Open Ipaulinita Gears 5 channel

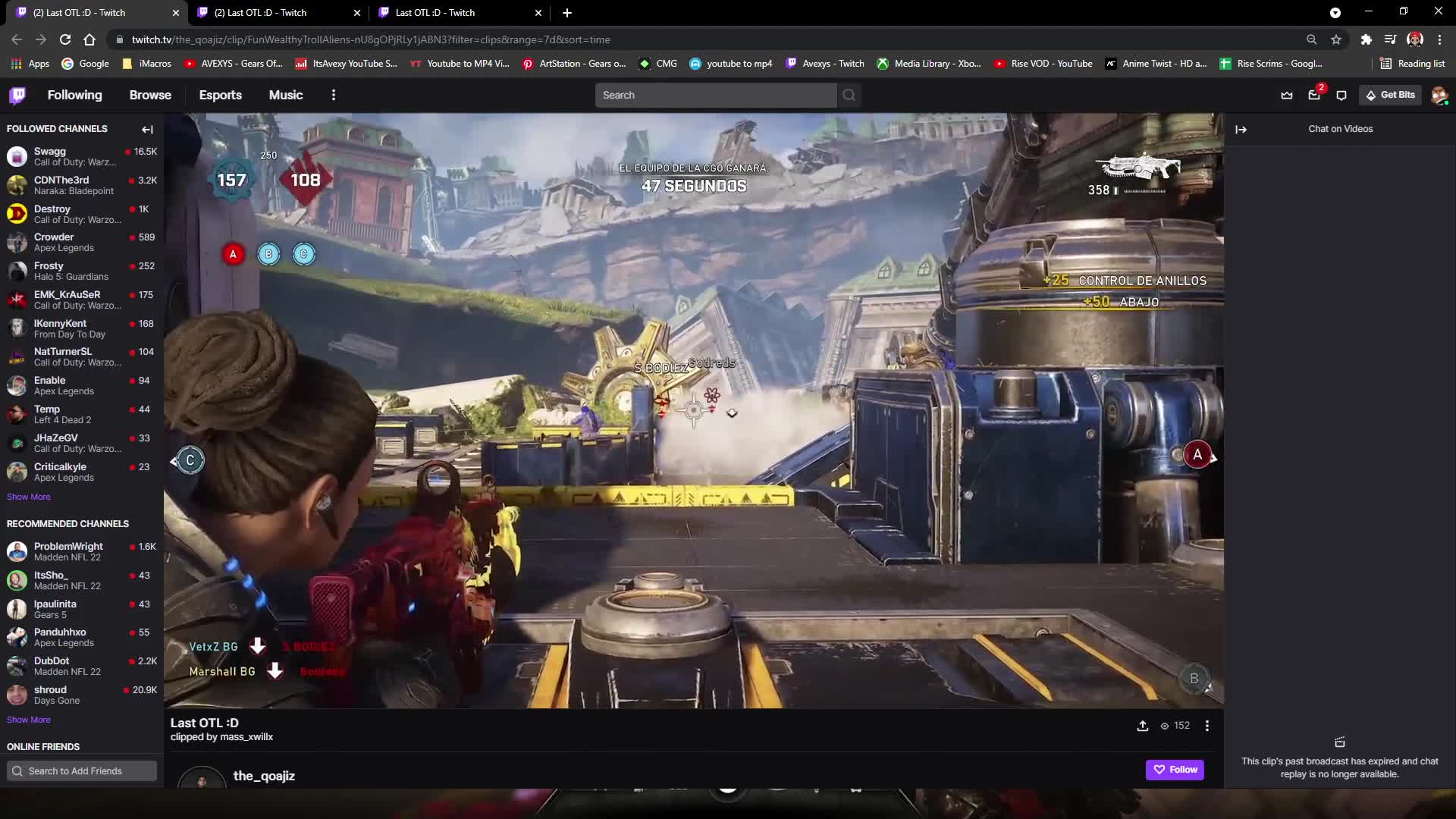pyautogui.click(x=82, y=609)
